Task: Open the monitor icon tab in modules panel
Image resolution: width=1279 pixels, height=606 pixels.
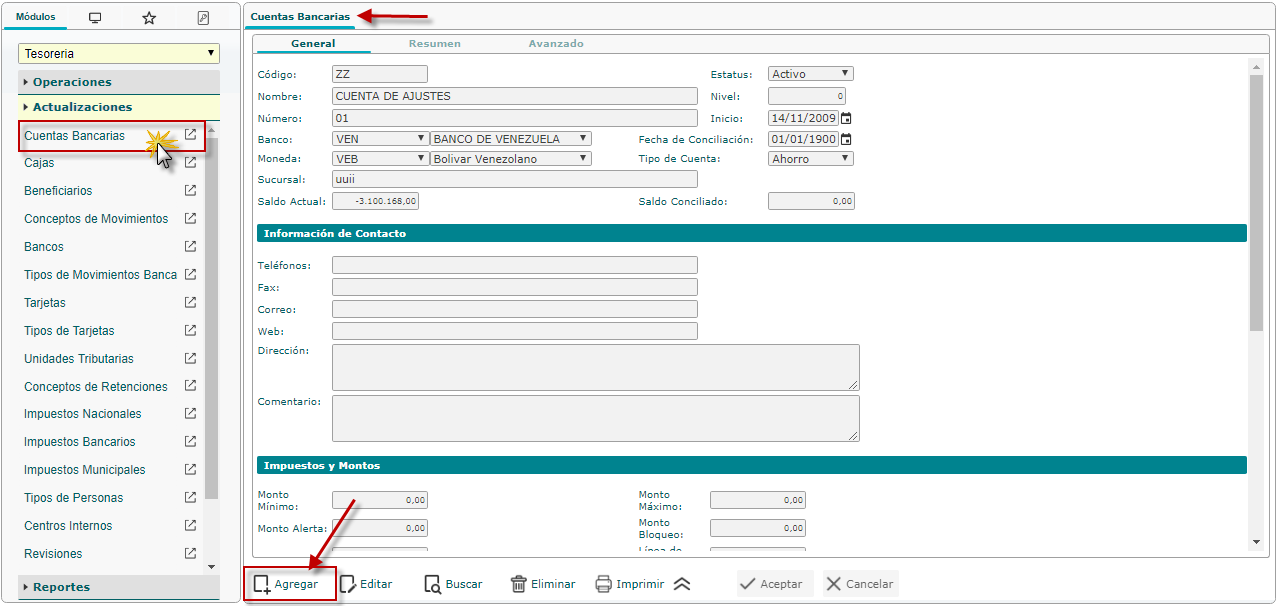Action: (95, 18)
